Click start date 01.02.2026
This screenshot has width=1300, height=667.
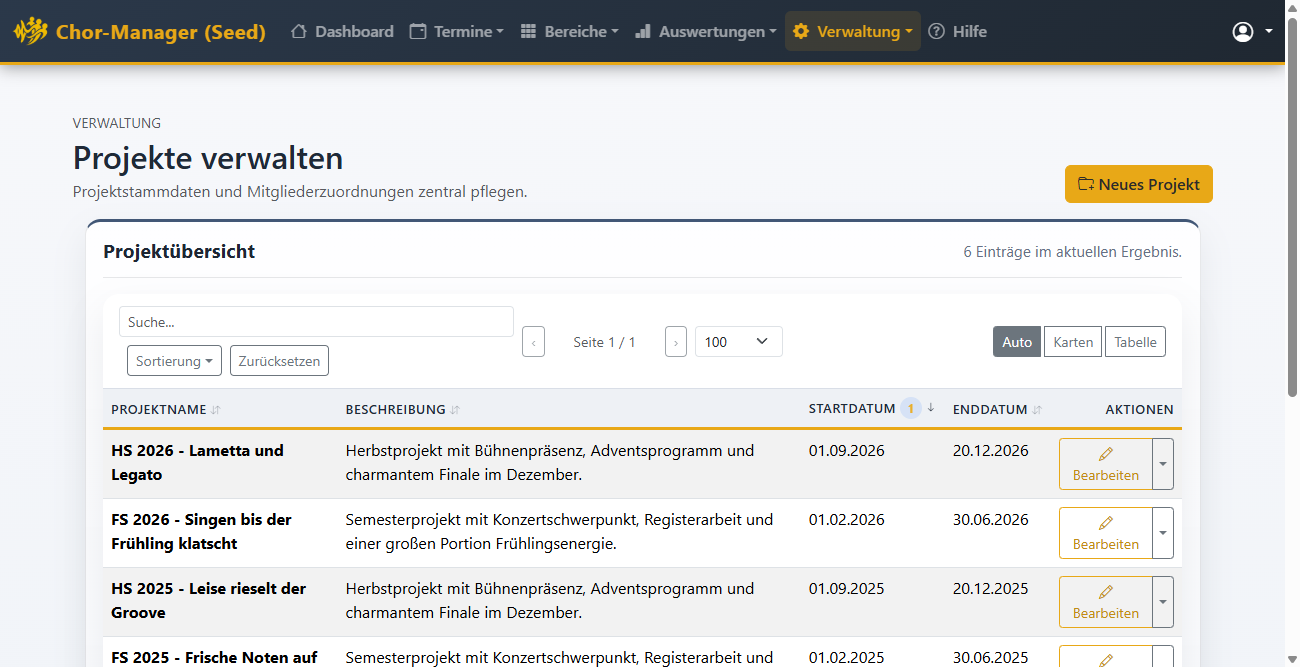(x=847, y=519)
